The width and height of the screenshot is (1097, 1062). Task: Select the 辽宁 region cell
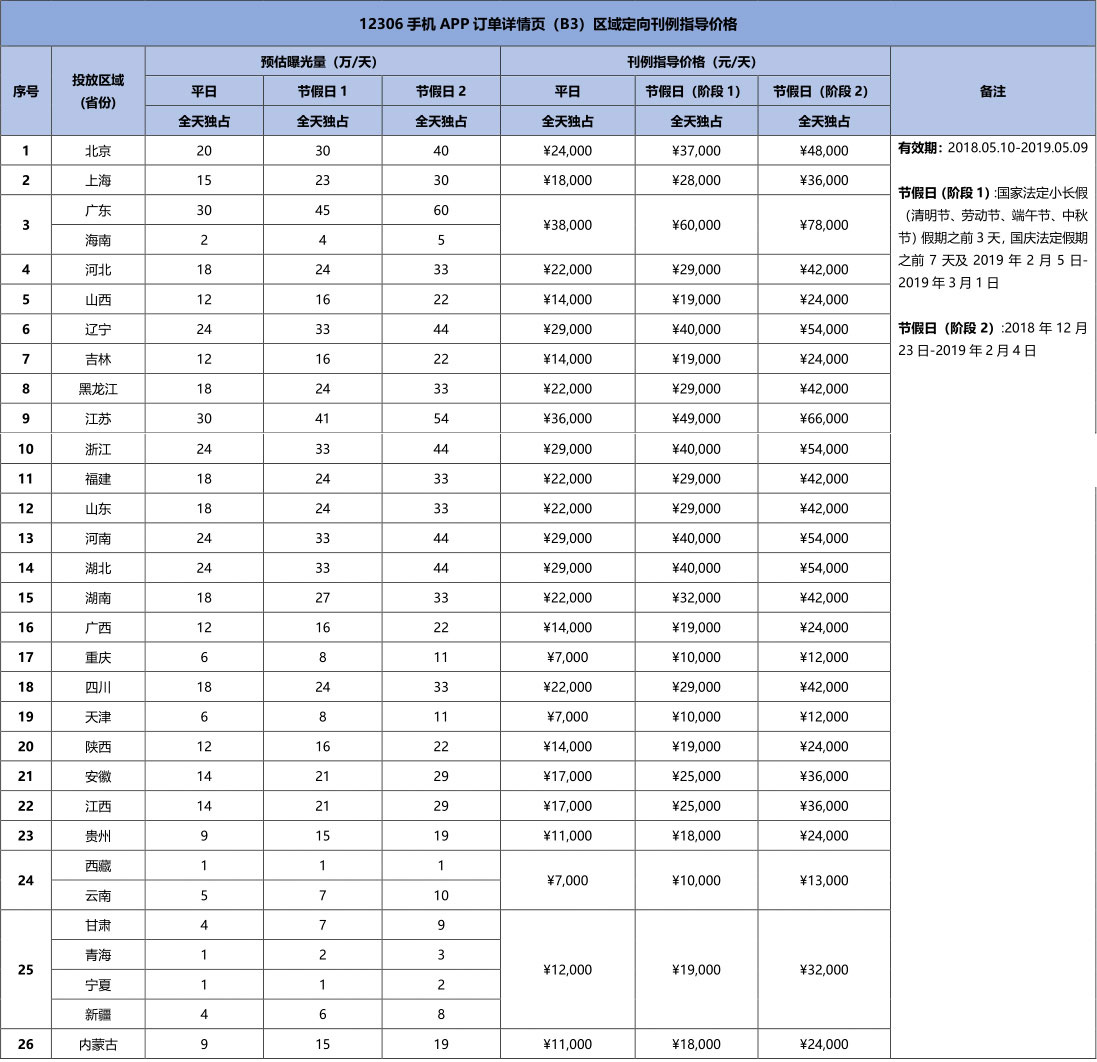click(98, 329)
